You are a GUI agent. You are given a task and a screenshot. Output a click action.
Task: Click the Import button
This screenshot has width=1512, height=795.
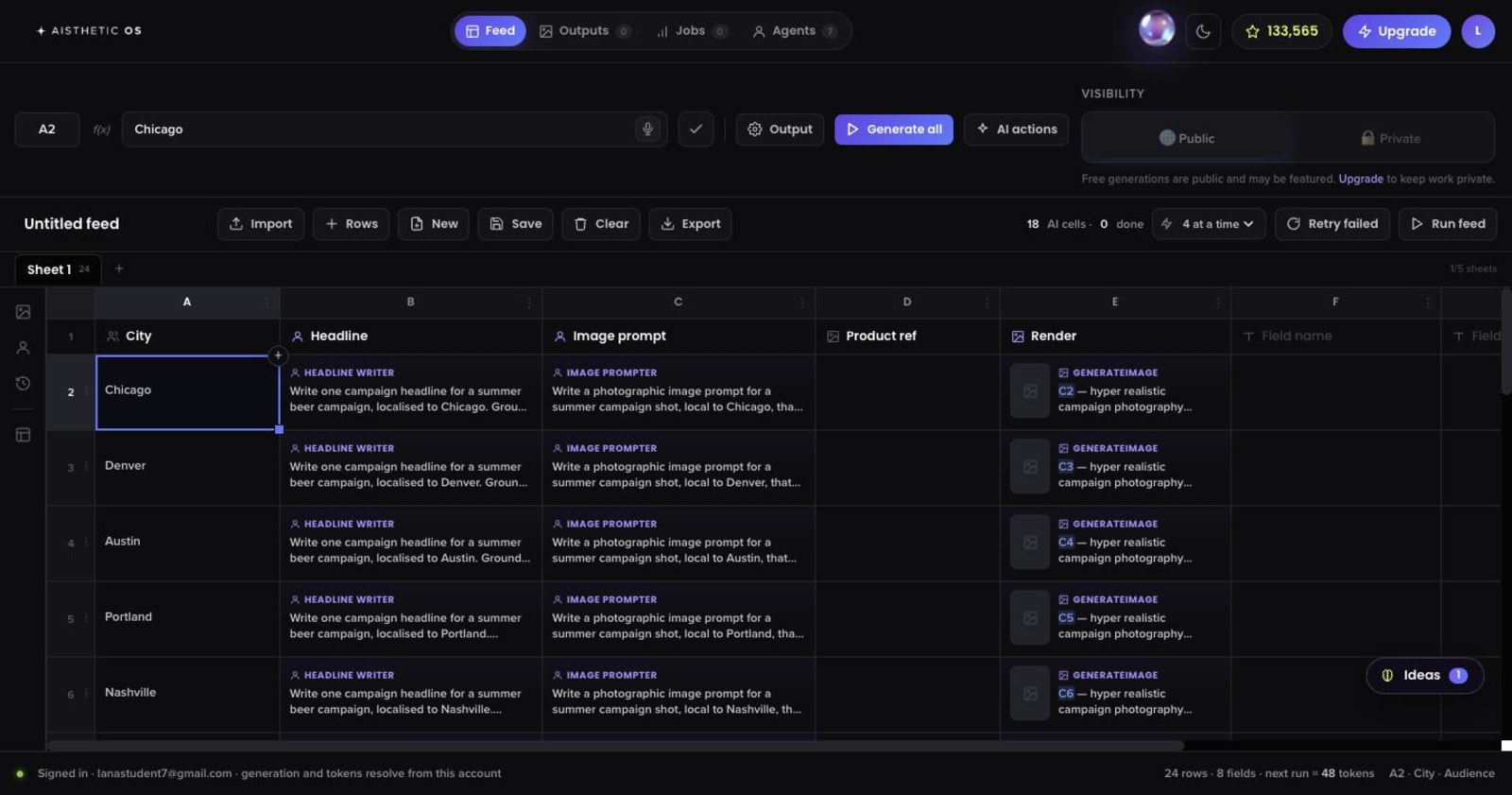coord(261,224)
